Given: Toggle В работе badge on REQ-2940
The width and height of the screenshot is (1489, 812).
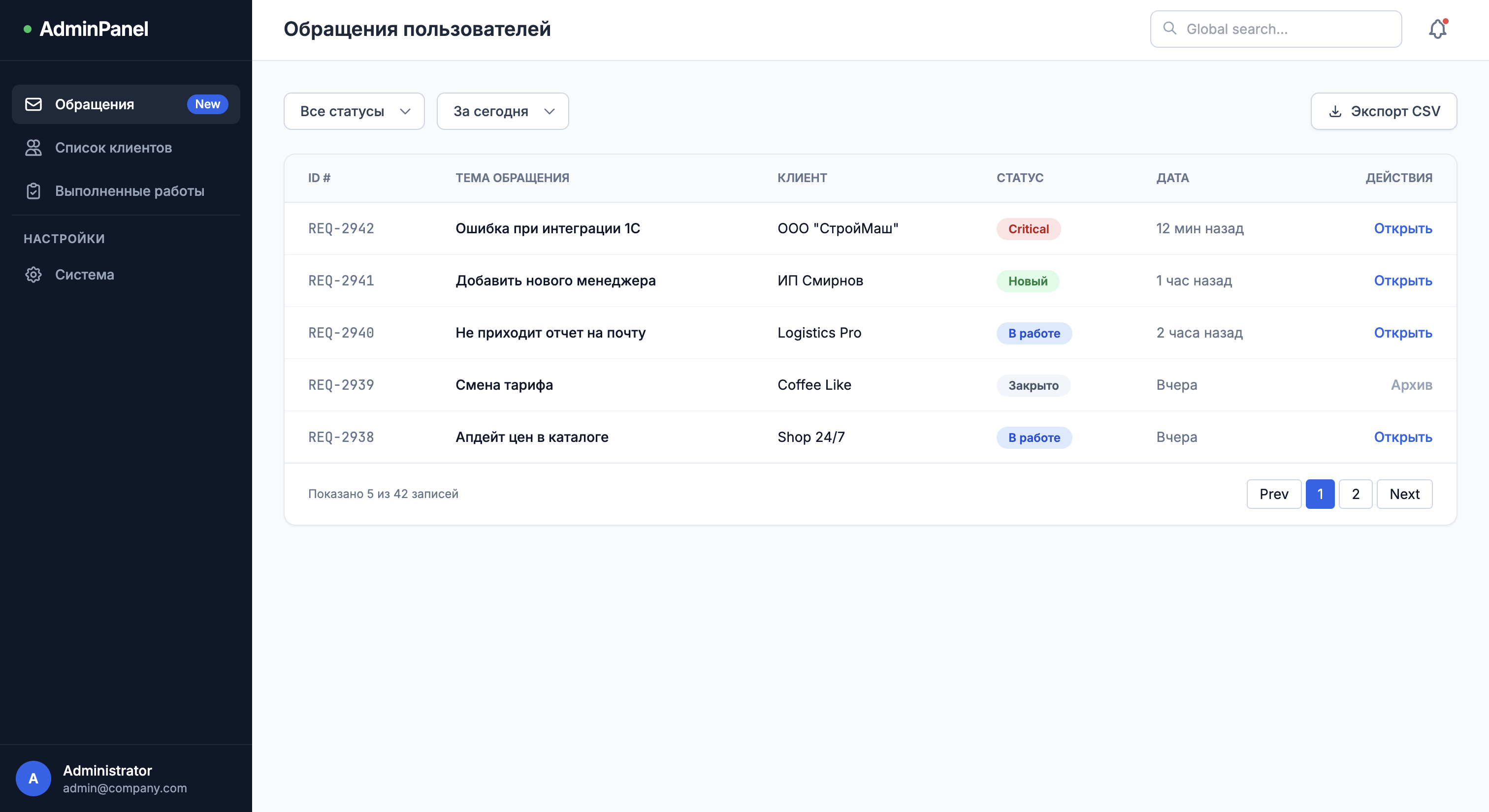Looking at the screenshot, I should 1034,333.
